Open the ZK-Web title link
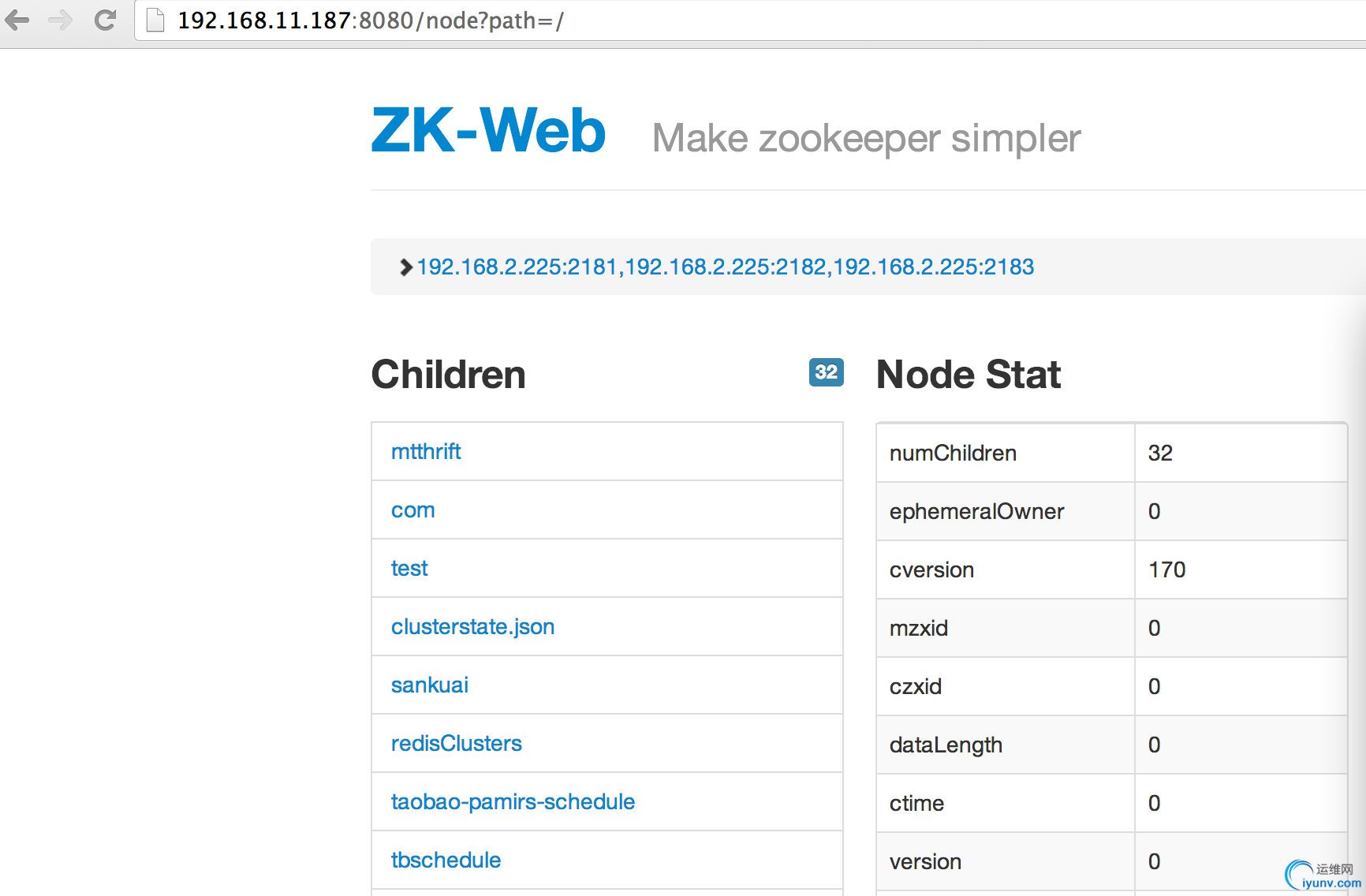 [x=488, y=130]
